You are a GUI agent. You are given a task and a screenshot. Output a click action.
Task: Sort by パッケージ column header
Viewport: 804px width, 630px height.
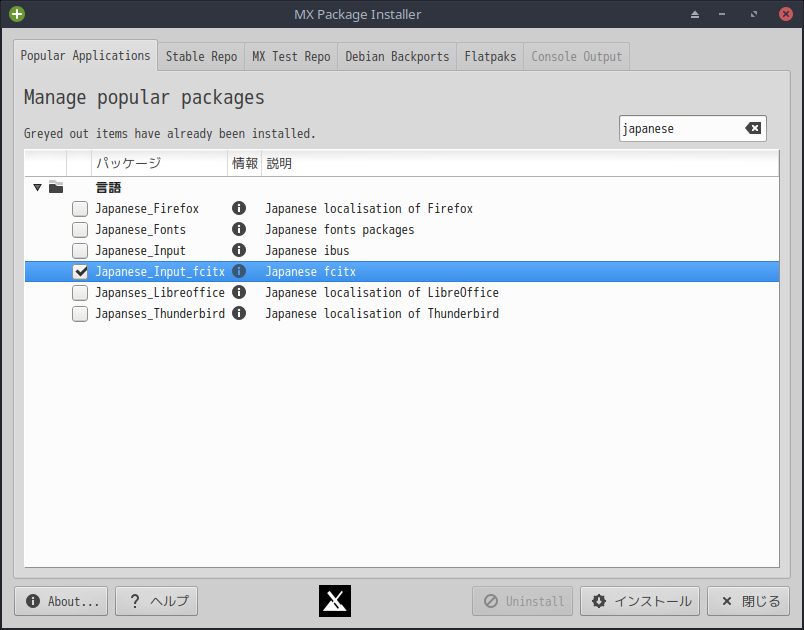click(x=159, y=164)
